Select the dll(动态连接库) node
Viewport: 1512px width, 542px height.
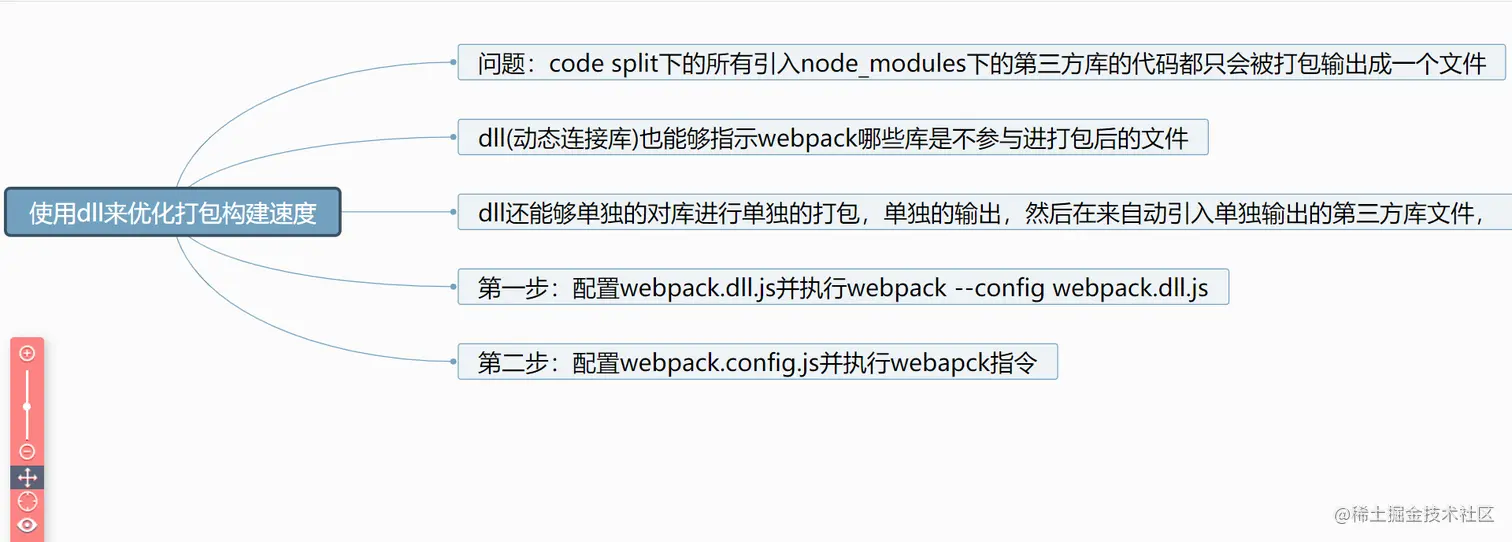[x=833, y=137]
